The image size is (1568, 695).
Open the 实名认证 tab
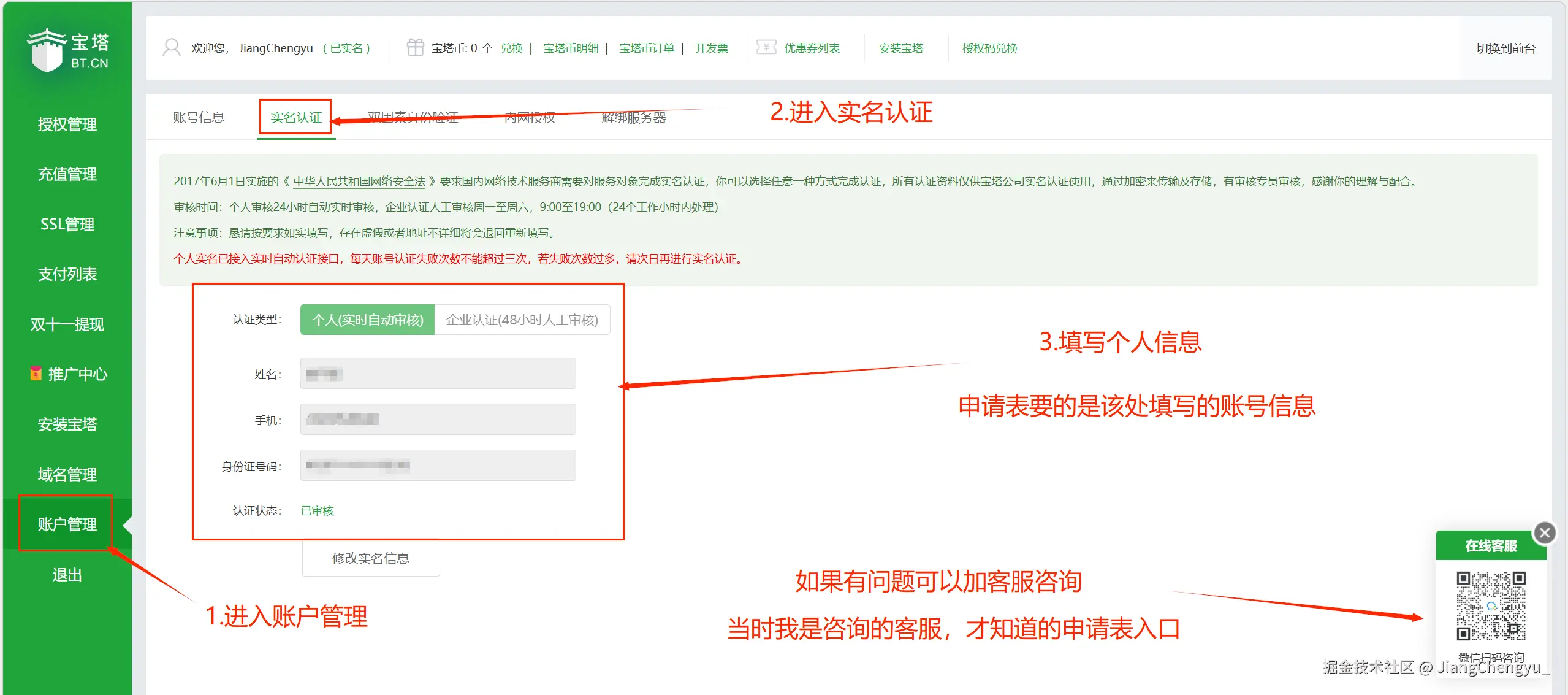coord(295,117)
